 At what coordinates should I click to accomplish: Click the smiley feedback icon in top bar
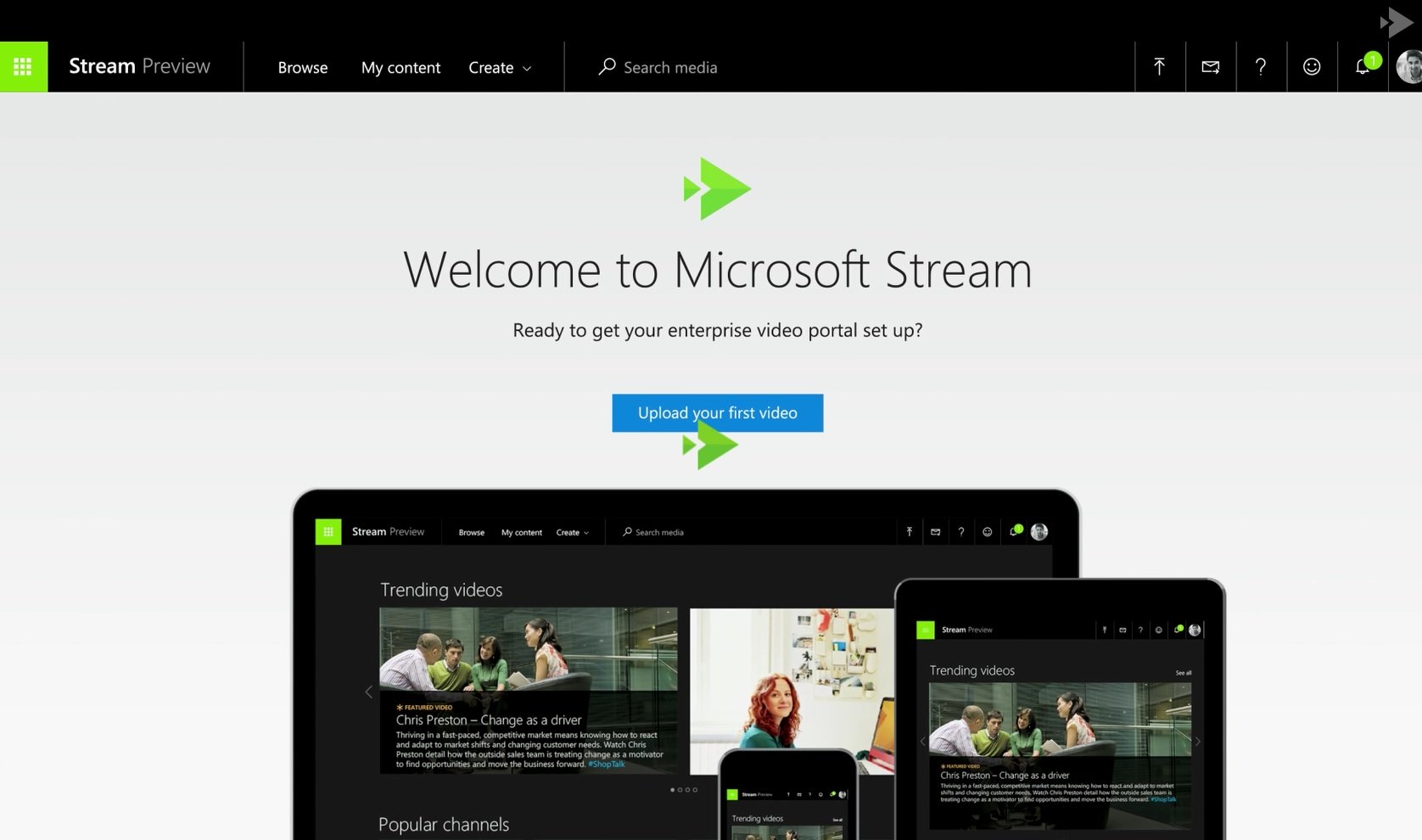[1312, 66]
